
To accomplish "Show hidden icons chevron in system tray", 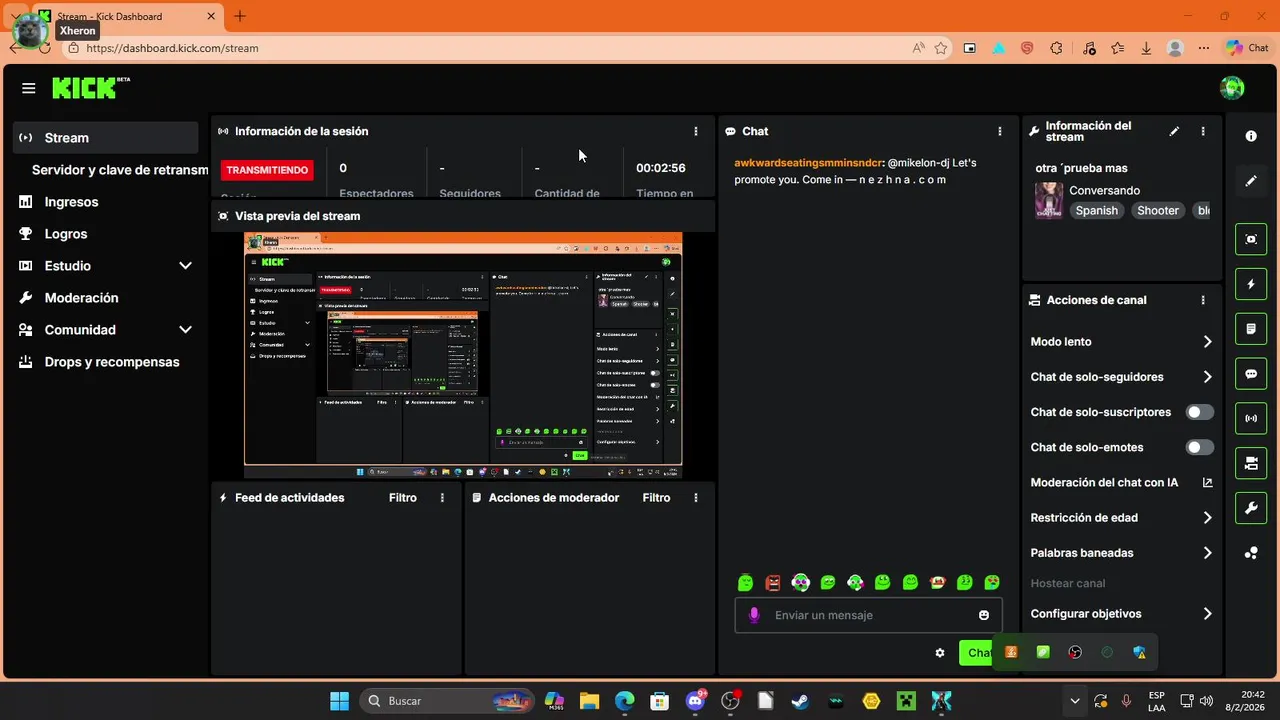I will click(1075, 701).
